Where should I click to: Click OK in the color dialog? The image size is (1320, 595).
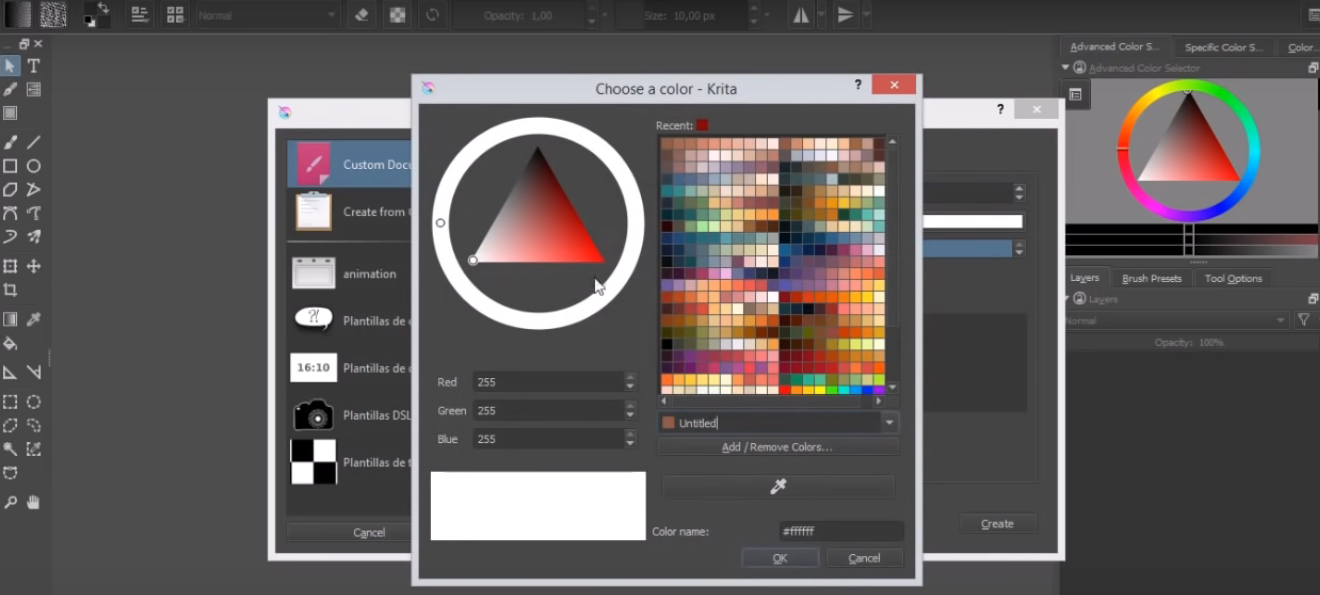[780, 558]
